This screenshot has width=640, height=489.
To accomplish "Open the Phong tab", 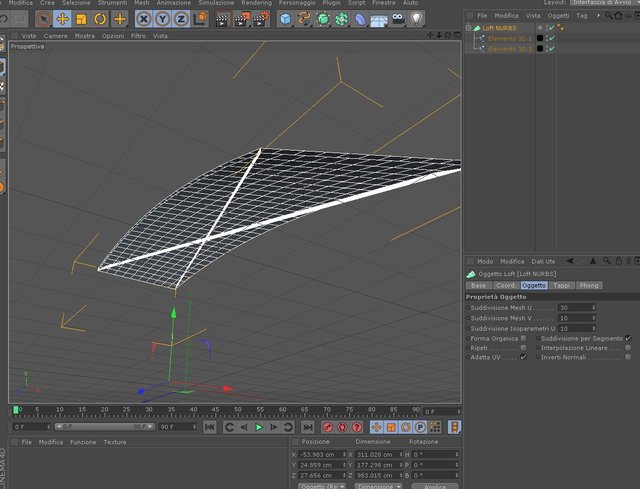I will 589,285.
